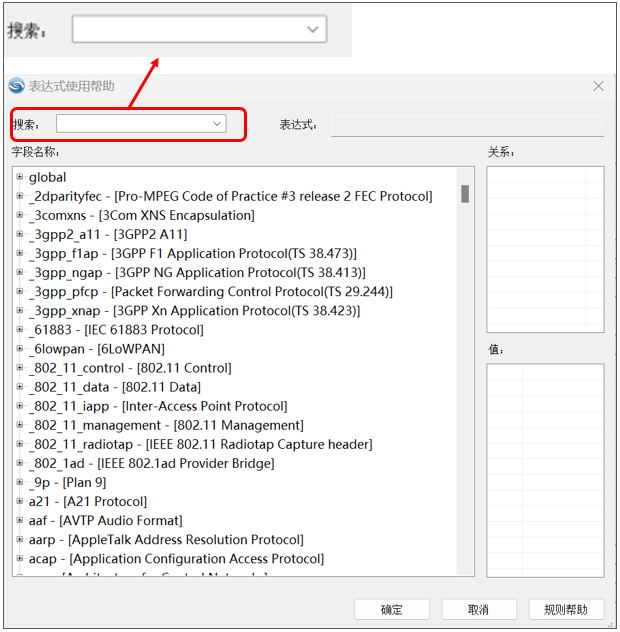Expand the _802_1ad node
Image resolution: width=620 pixels, height=632 pixels.
(19, 463)
